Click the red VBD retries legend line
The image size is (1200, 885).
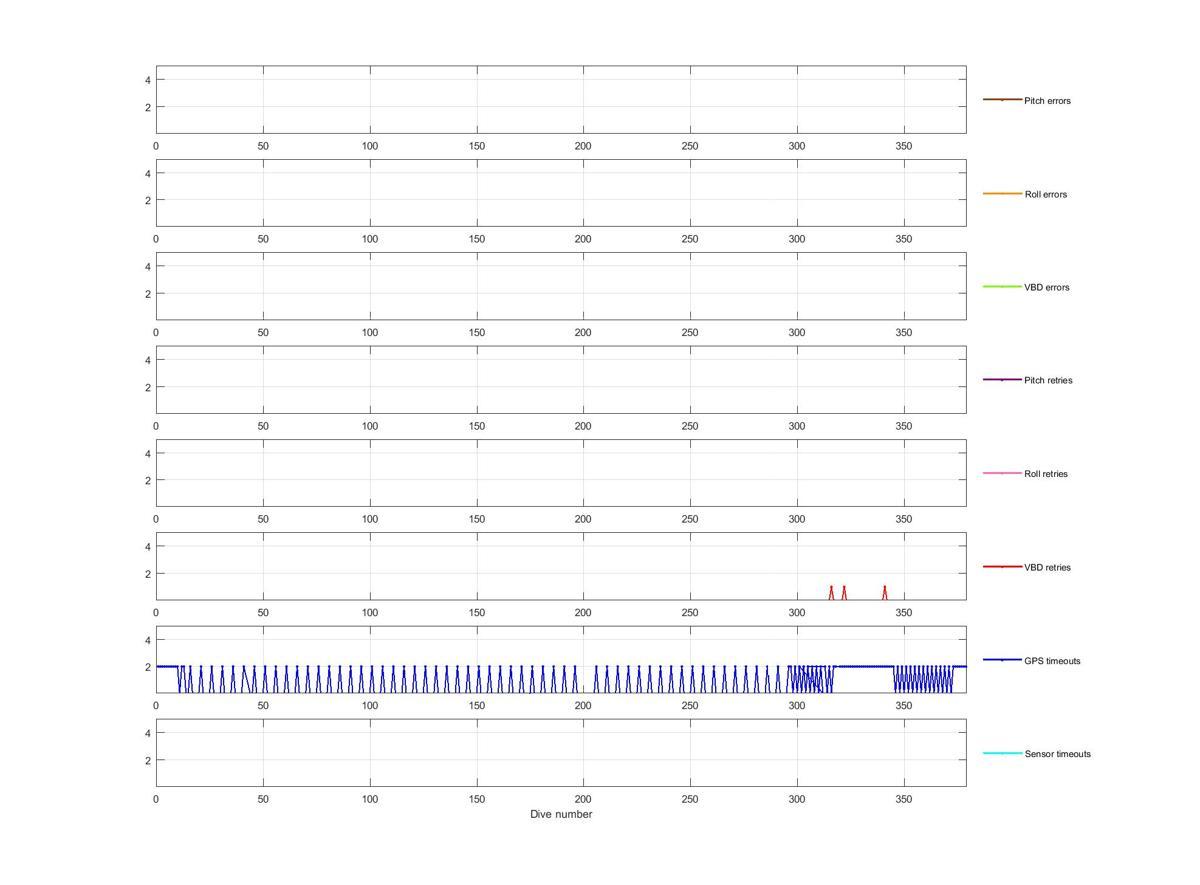(1002, 567)
